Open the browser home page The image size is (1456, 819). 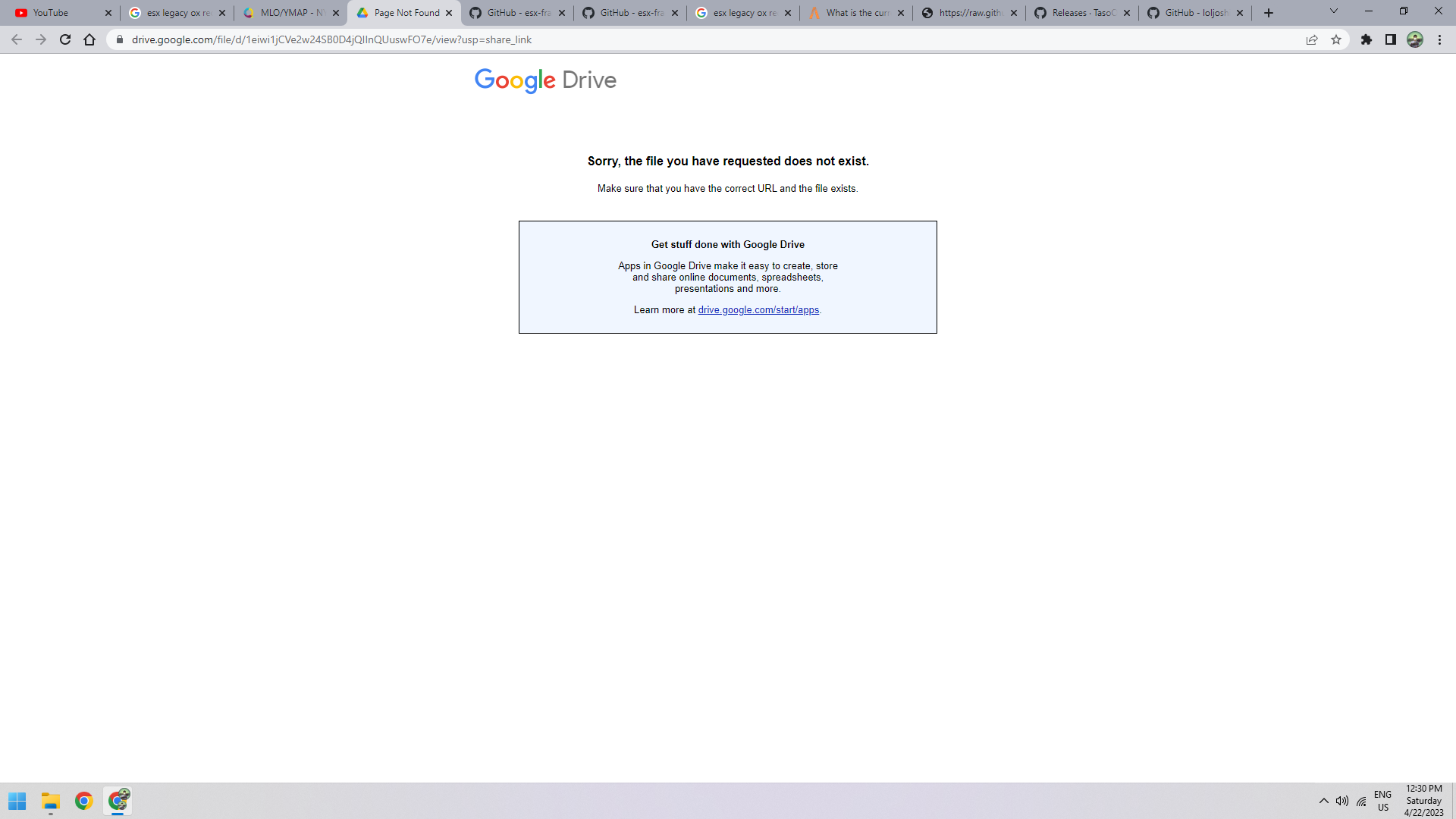tap(89, 39)
